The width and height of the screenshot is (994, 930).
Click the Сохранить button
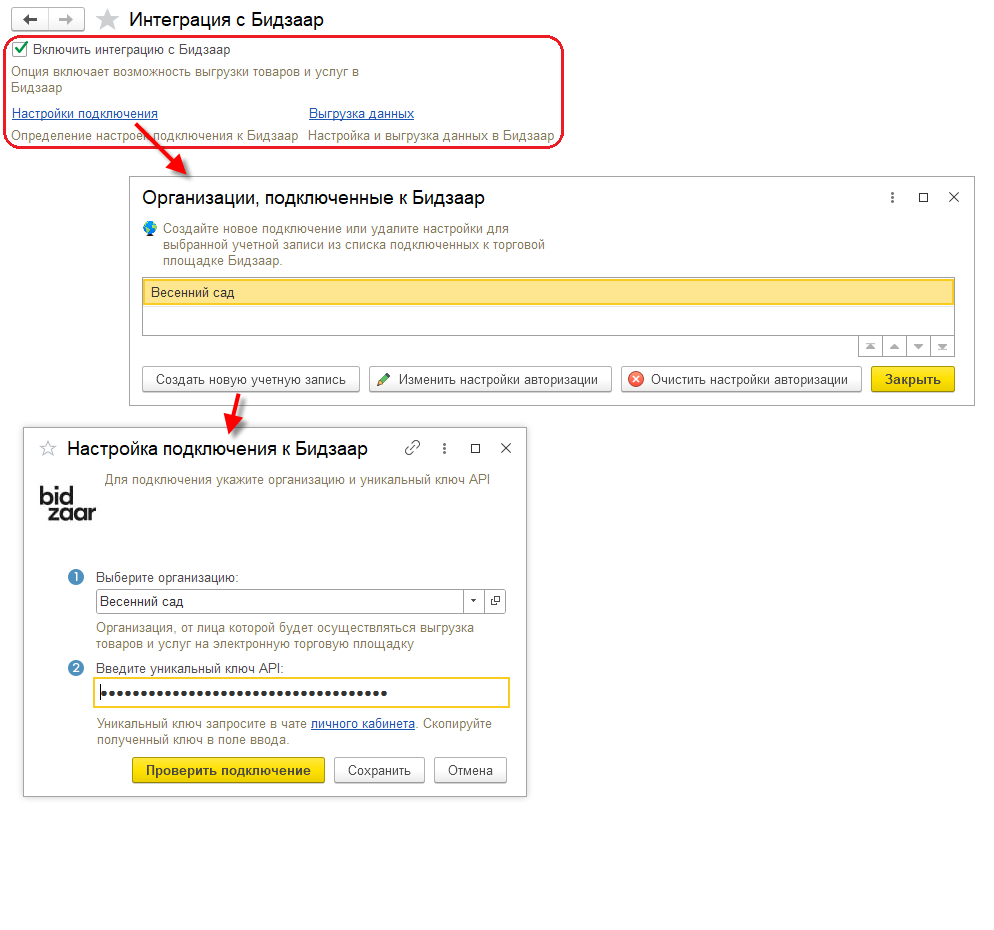tap(379, 770)
